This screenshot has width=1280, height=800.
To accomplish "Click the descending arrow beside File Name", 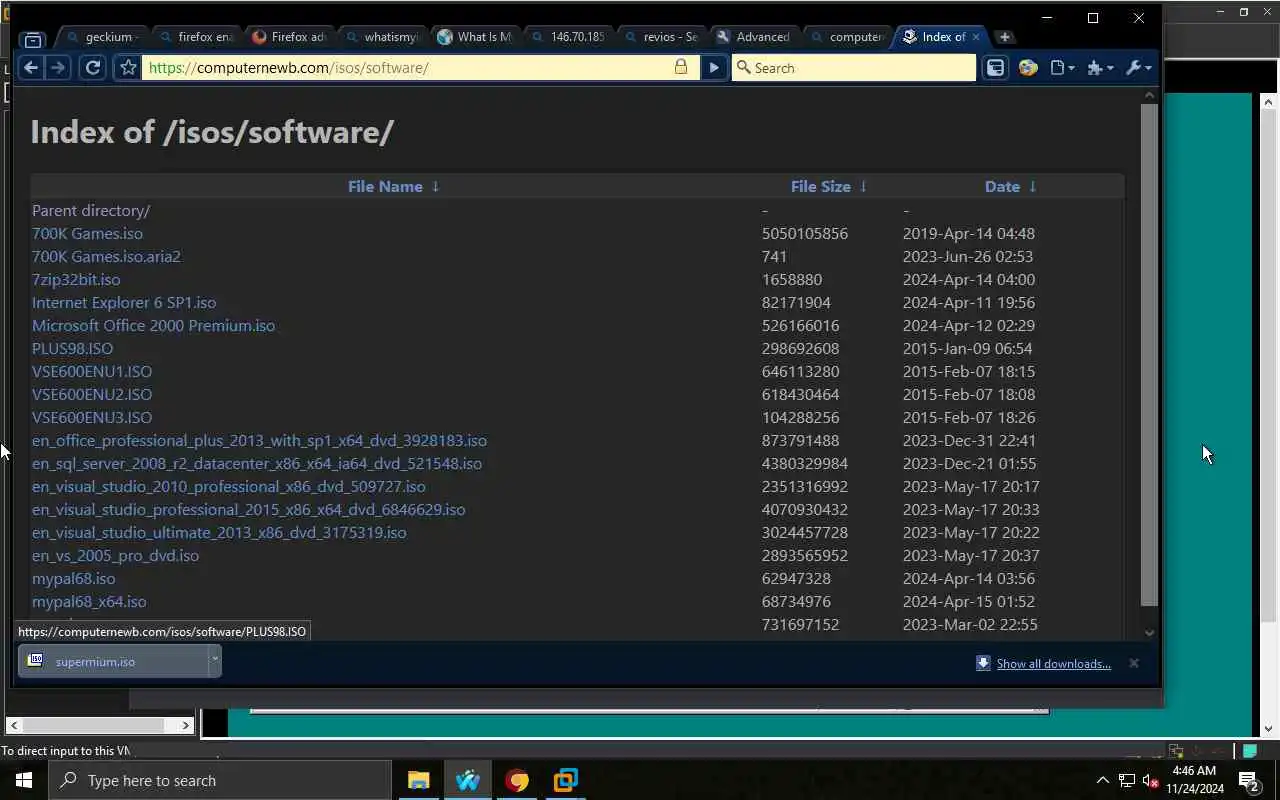I will click(435, 186).
